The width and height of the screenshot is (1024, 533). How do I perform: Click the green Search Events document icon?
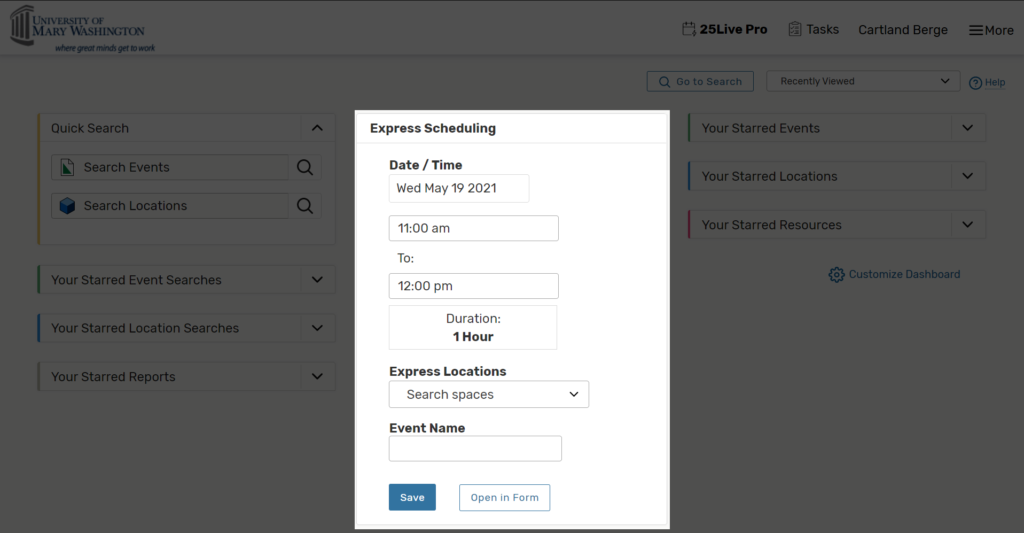[67, 167]
